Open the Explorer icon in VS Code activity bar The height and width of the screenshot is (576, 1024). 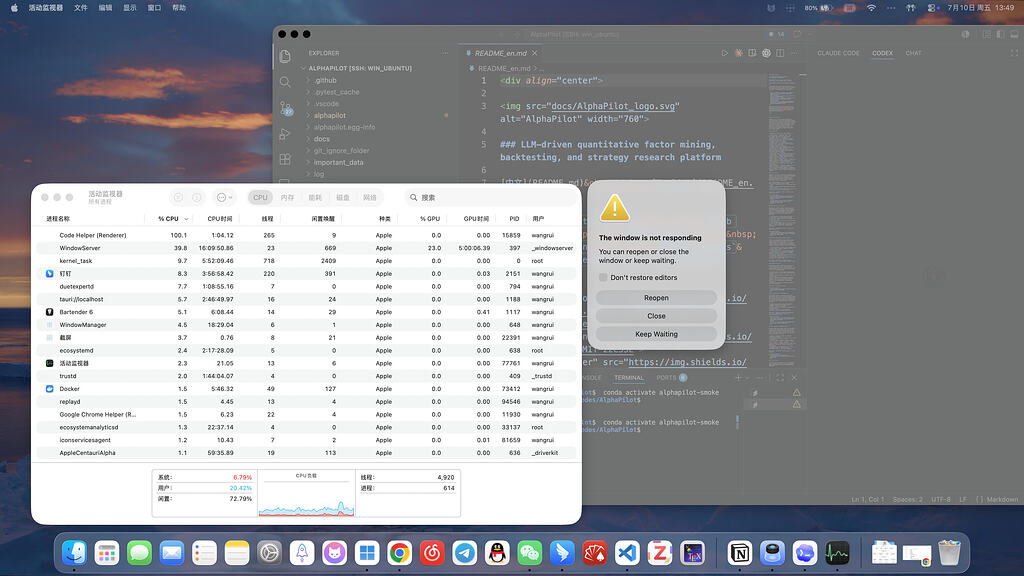285,57
